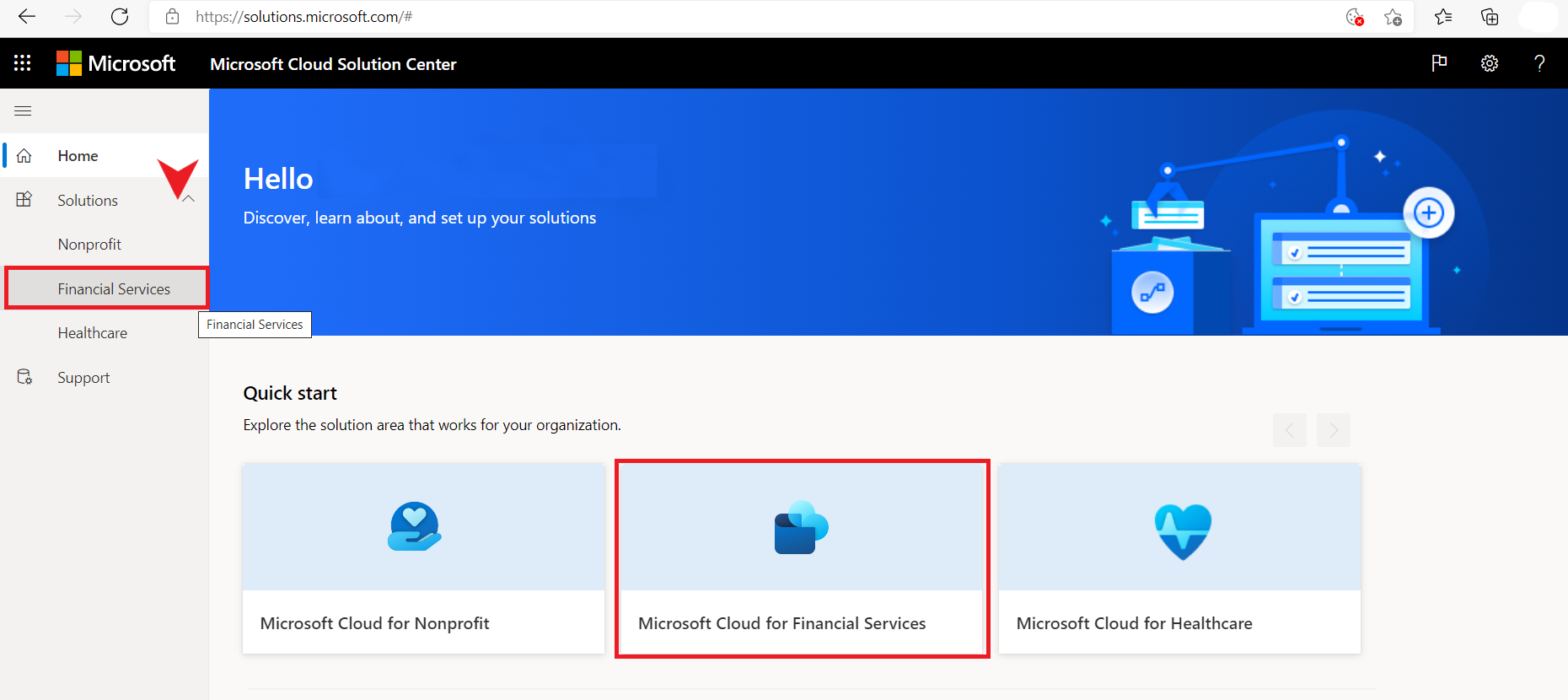Go back with the browser back arrow
Image resolution: width=1568 pixels, height=700 pixels.
[27, 16]
